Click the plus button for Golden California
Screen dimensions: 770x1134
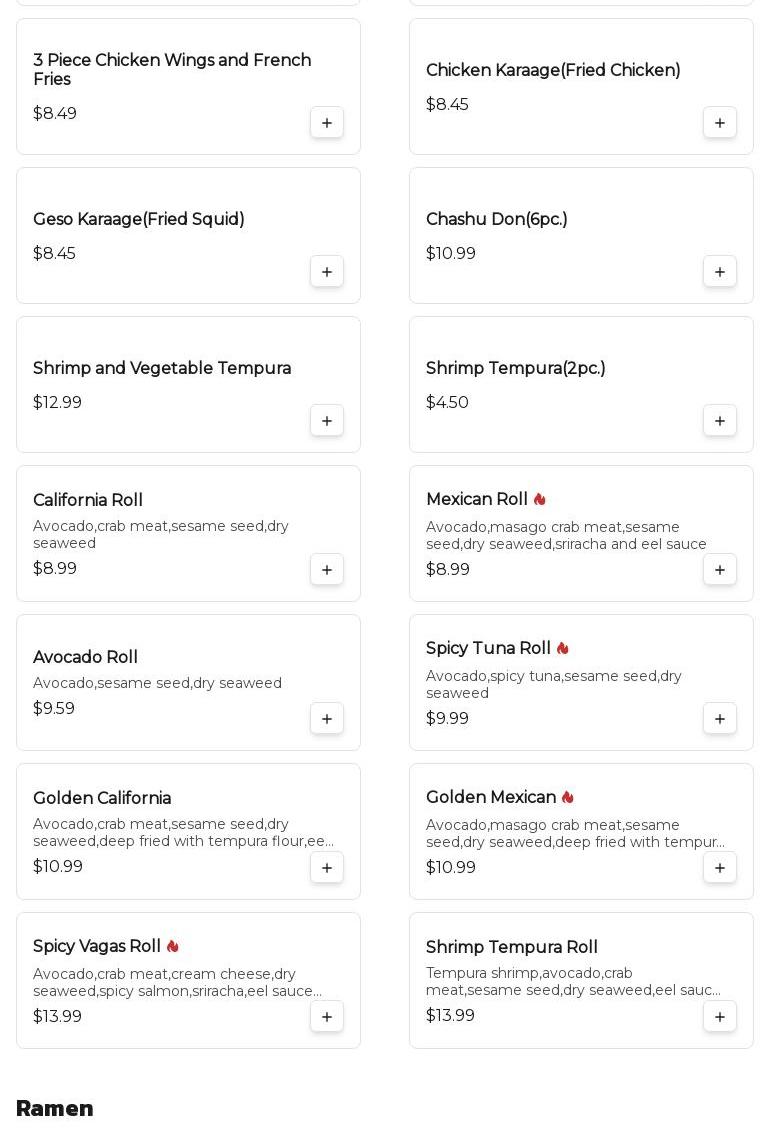pyautogui.click(x=327, y=868)
